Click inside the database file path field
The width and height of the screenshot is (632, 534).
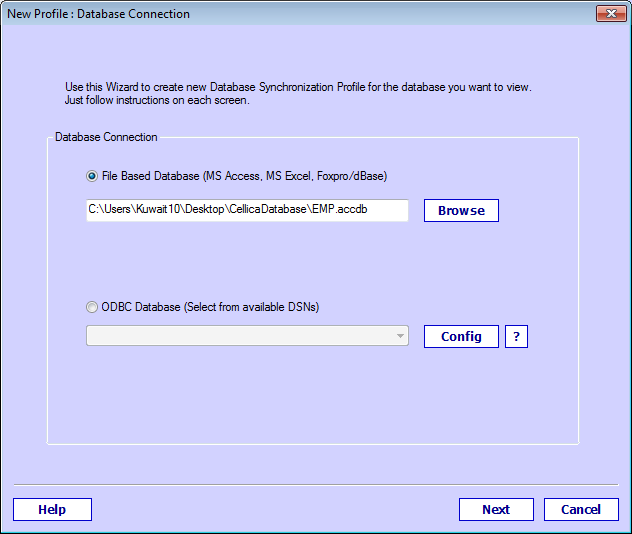click(x=247, y=211)
